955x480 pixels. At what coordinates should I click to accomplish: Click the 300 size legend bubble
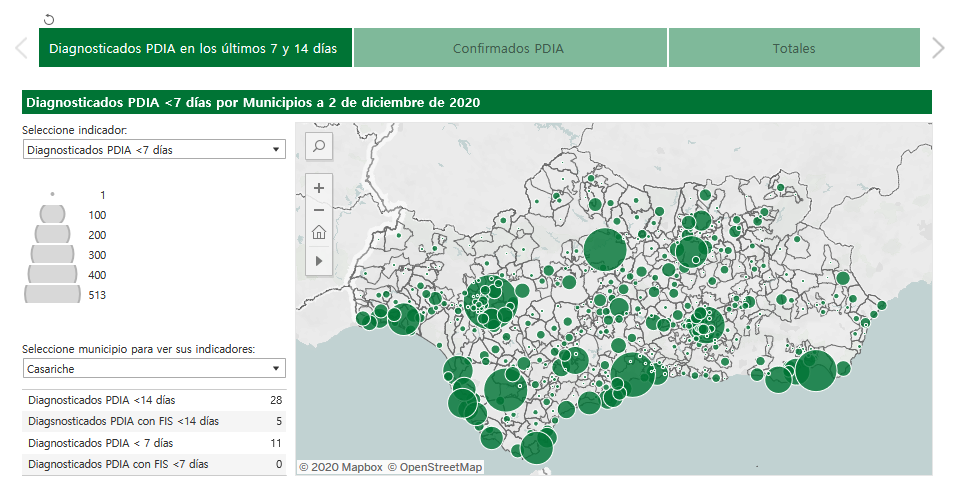(52, 254)
